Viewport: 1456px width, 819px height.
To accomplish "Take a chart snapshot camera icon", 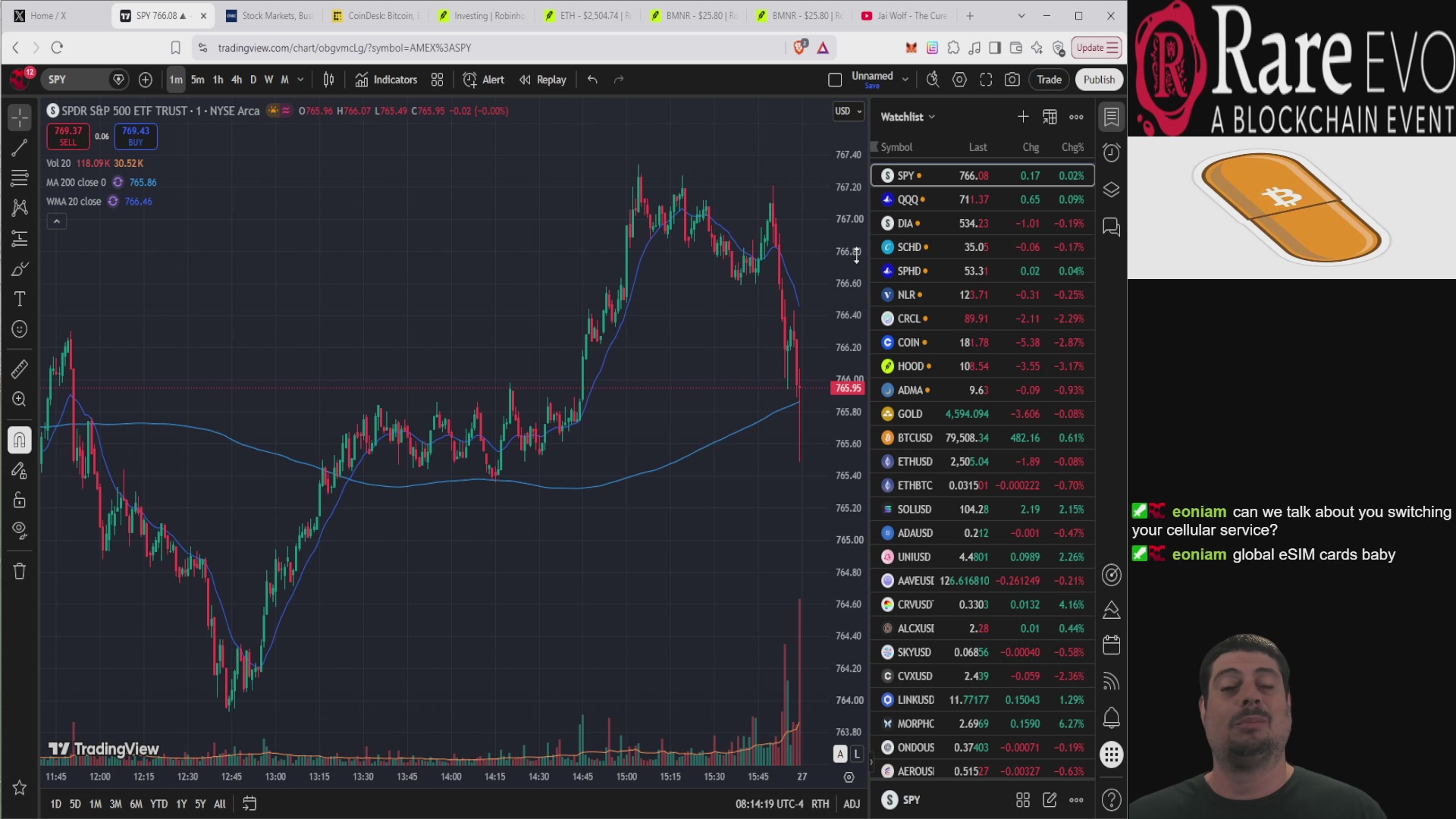I will pos(1012,80).
